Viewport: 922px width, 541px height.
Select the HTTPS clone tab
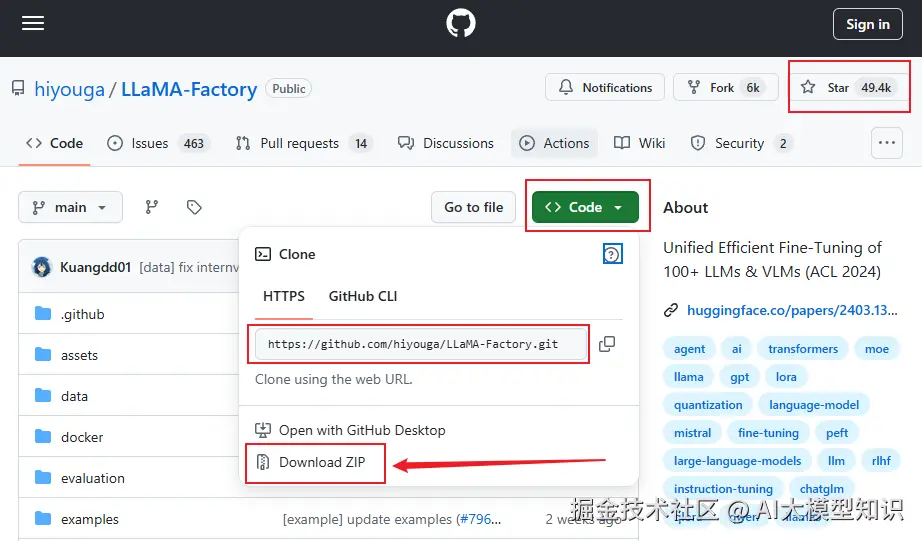(x=283, y=296)
